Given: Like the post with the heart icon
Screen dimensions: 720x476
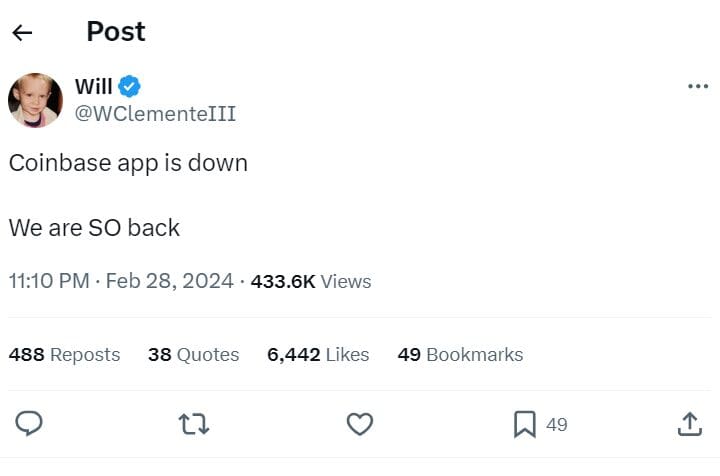Looking at the screenshot, I should tap(359, 424).
